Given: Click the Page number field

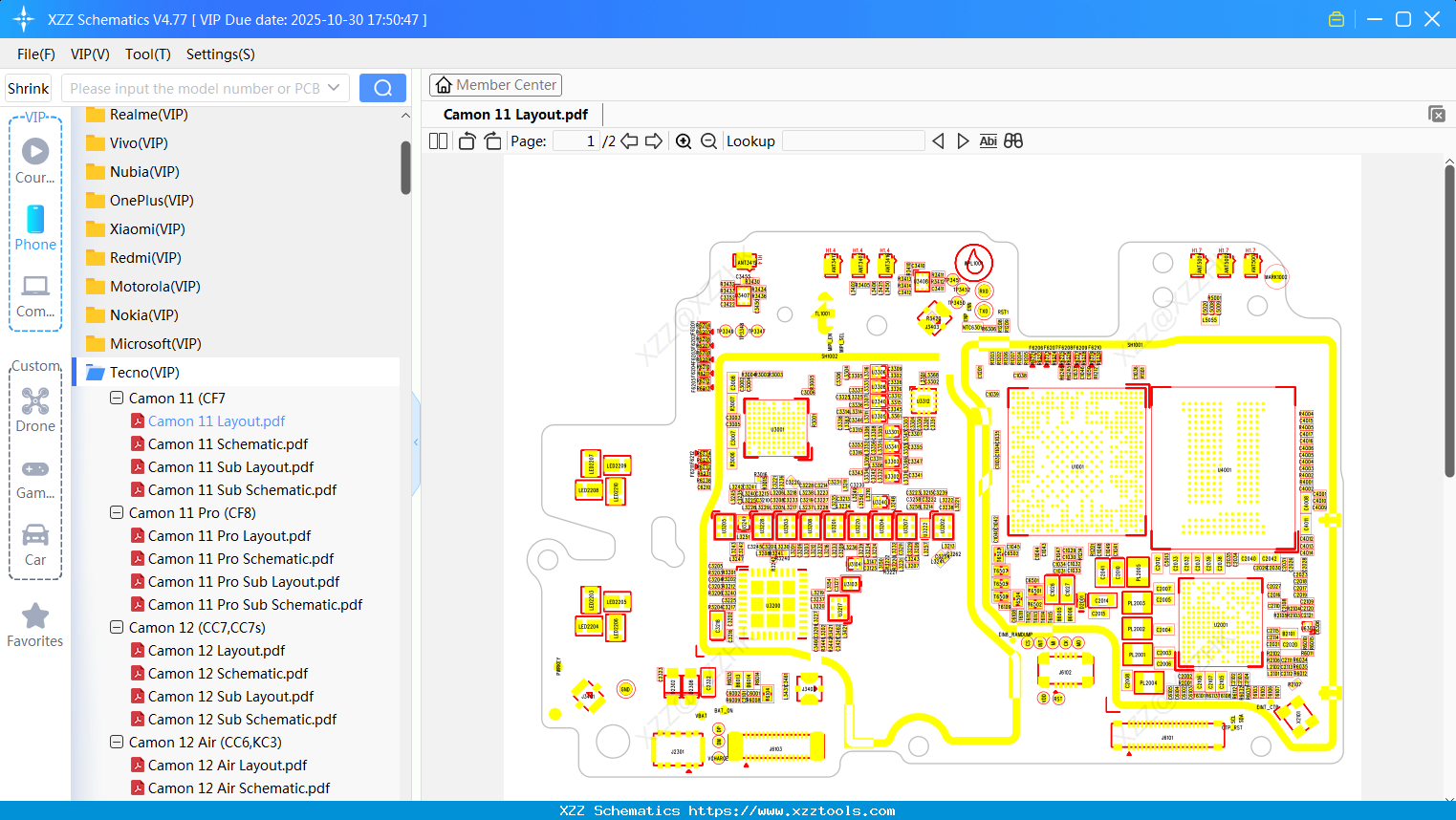Looking at the screenshot, I should [576, 140].
